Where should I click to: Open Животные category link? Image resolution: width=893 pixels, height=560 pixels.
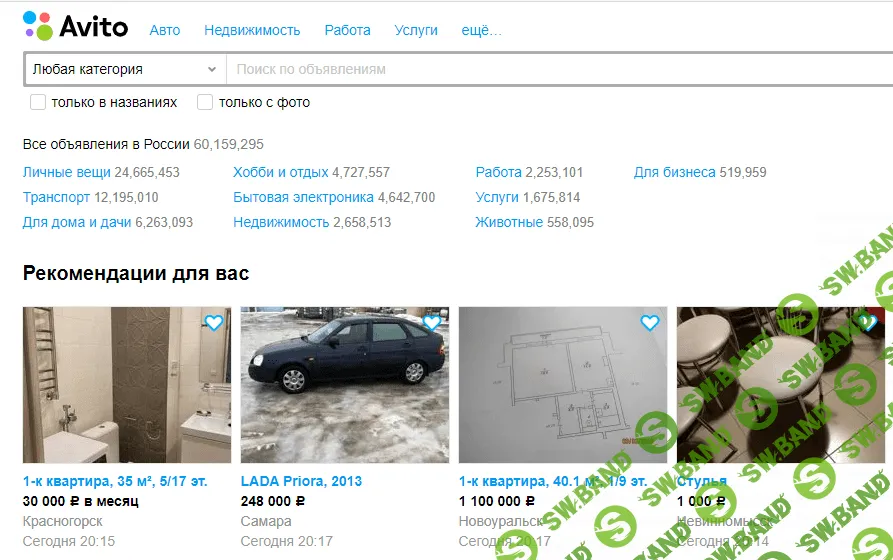(509, 222)
